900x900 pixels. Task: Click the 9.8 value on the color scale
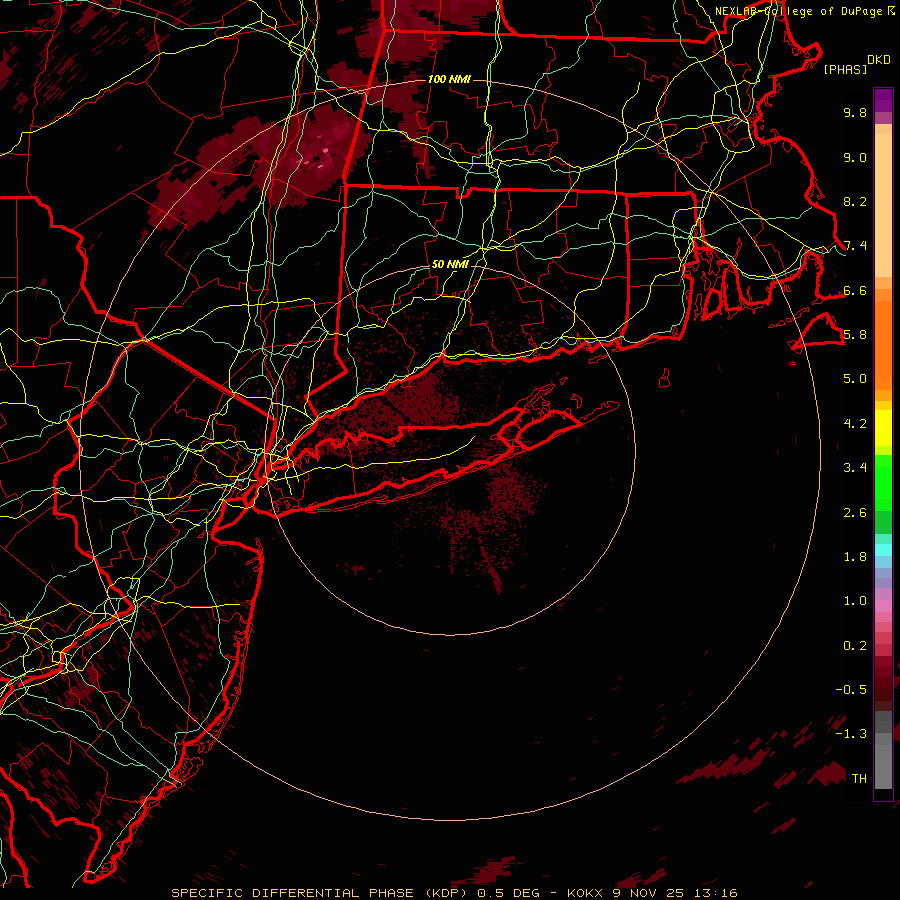point(855,112)
